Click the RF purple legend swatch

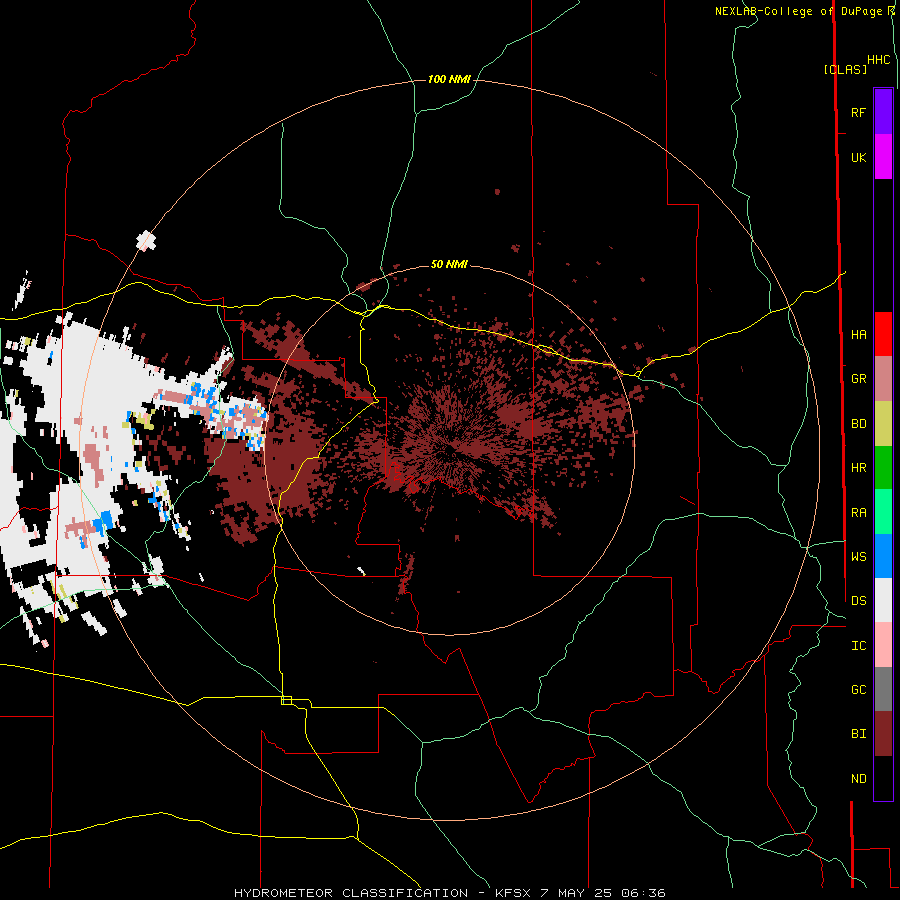coord(883,112)
